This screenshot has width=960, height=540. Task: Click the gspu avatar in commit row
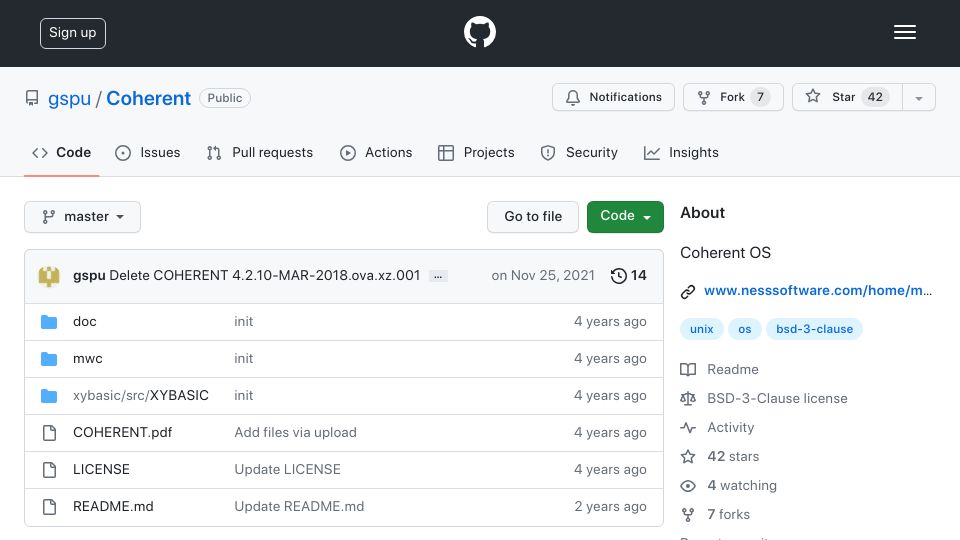tap(49, 276)
